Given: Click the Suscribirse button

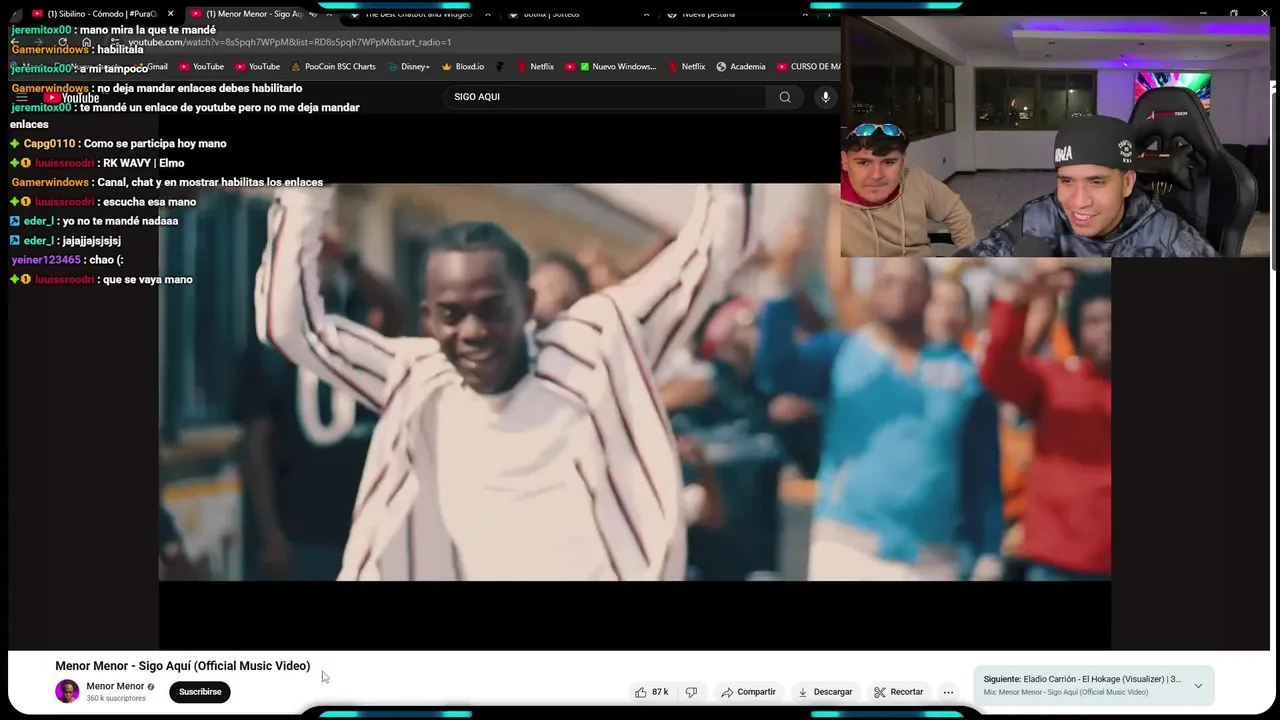Looking at the screenshot, I should coord(200,692).
